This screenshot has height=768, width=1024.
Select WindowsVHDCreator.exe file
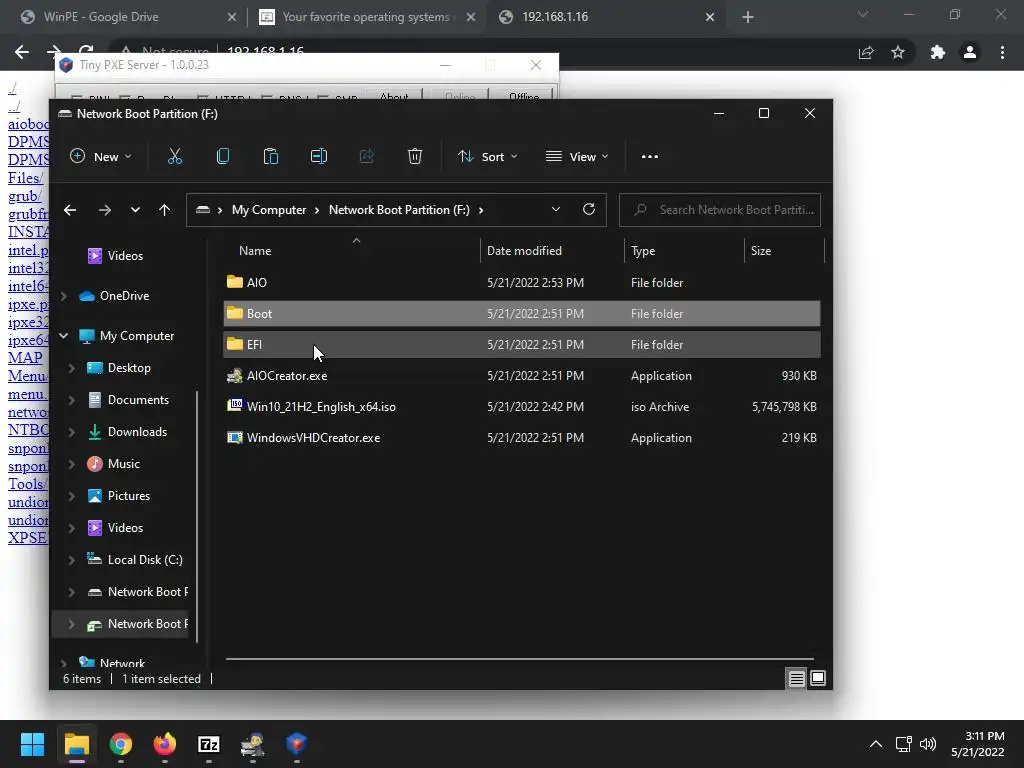pyautogui.click(x=522, y=438)
